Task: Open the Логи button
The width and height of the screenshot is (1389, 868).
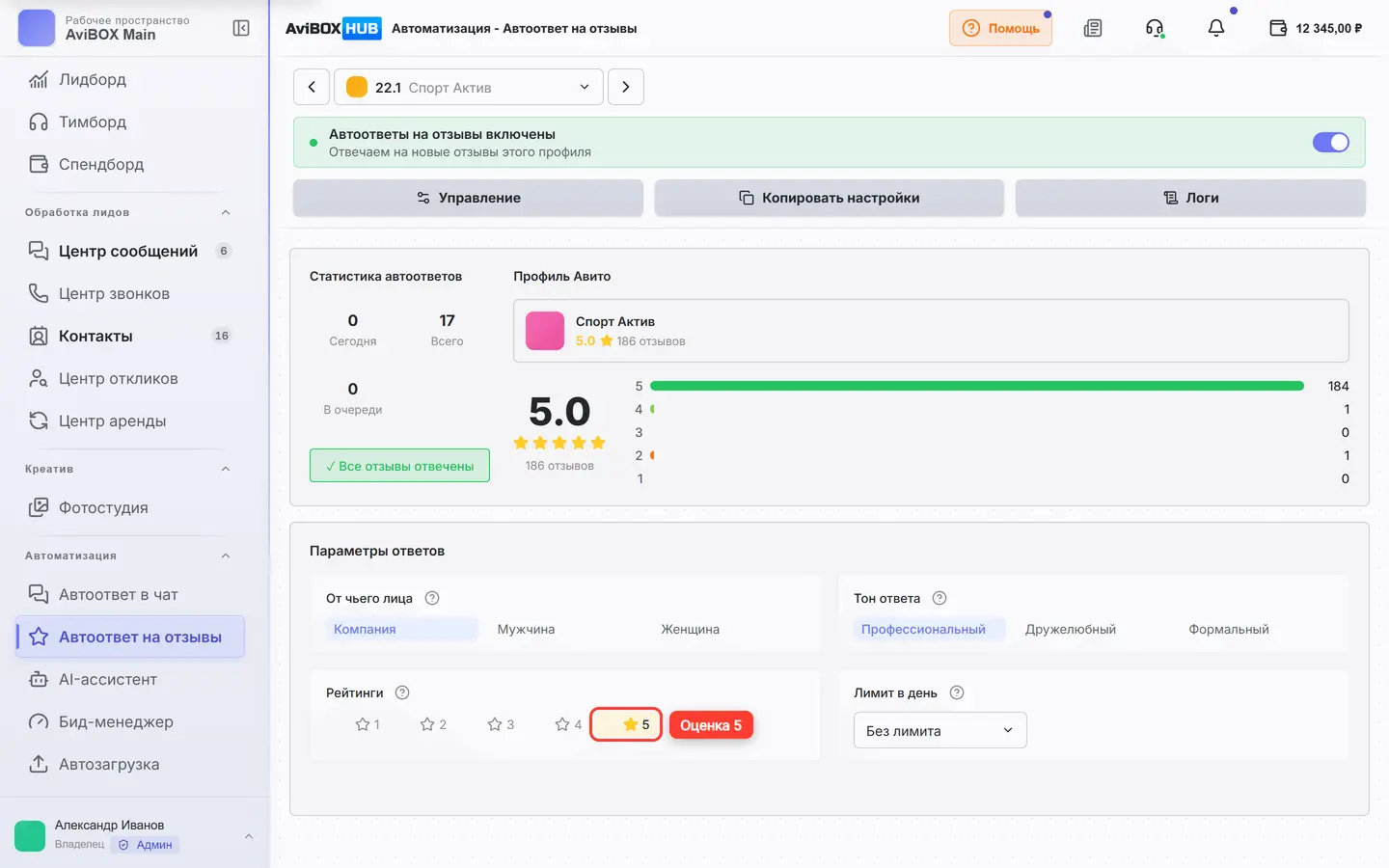Action: pos(1190,198)
